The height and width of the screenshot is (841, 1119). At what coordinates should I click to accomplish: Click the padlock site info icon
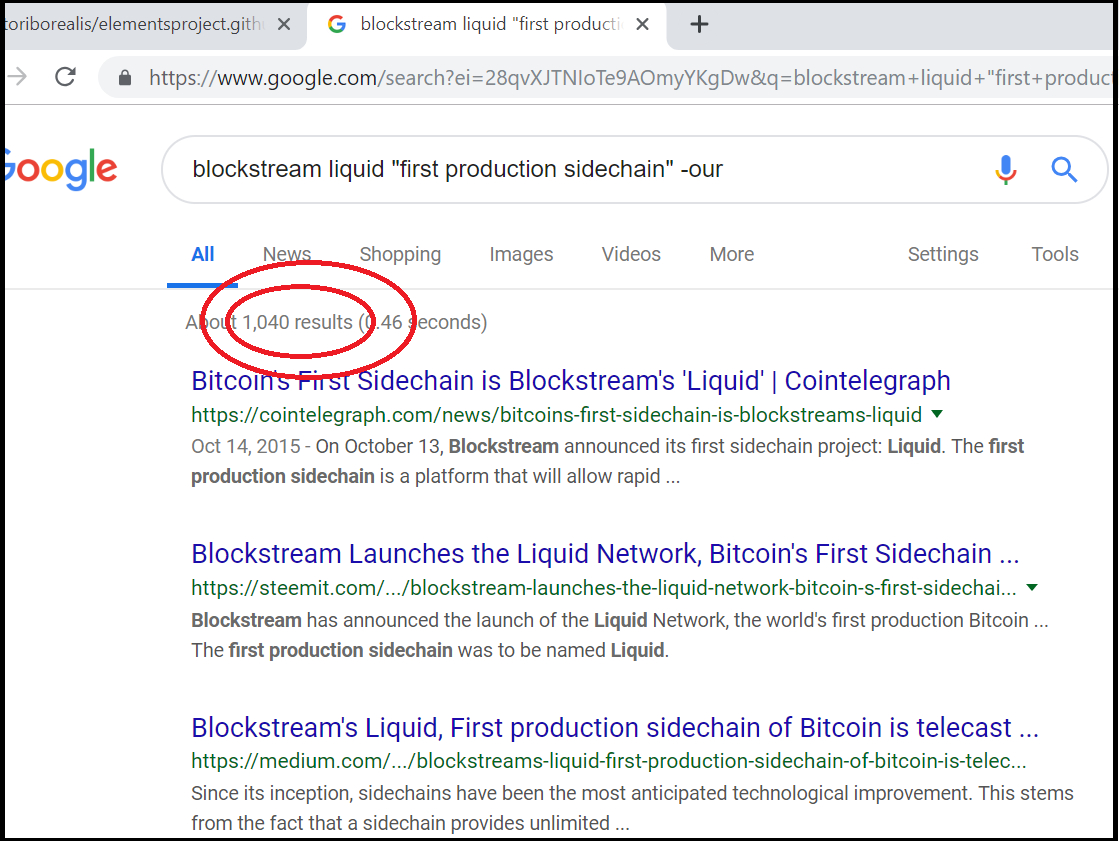[x=125, y=77]
